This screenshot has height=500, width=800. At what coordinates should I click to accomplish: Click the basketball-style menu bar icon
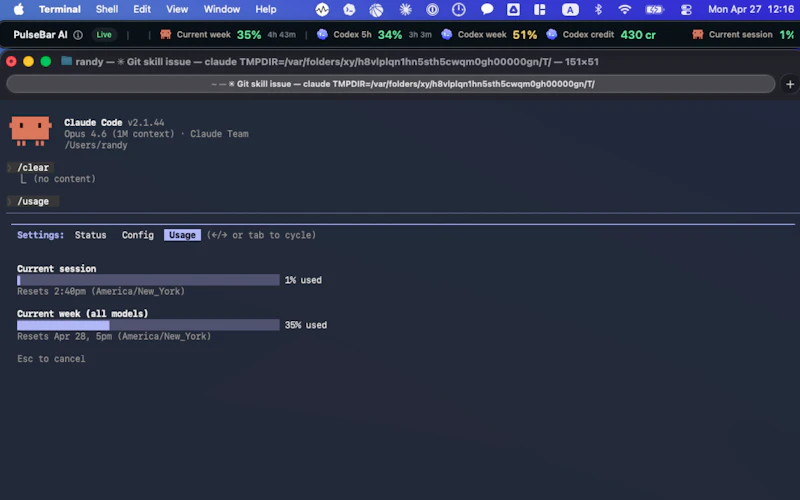point(377,9)
